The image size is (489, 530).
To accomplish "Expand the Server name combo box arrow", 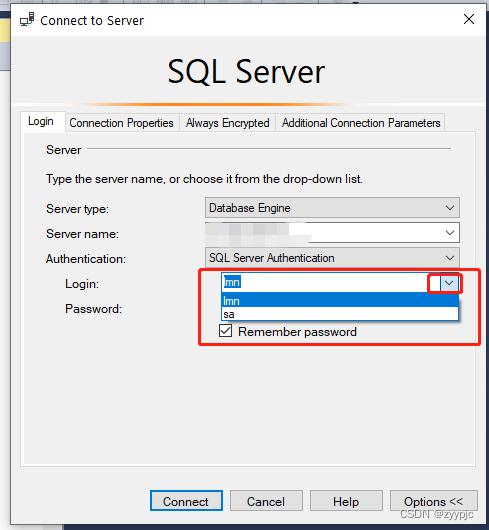I will tap(449, 233).
